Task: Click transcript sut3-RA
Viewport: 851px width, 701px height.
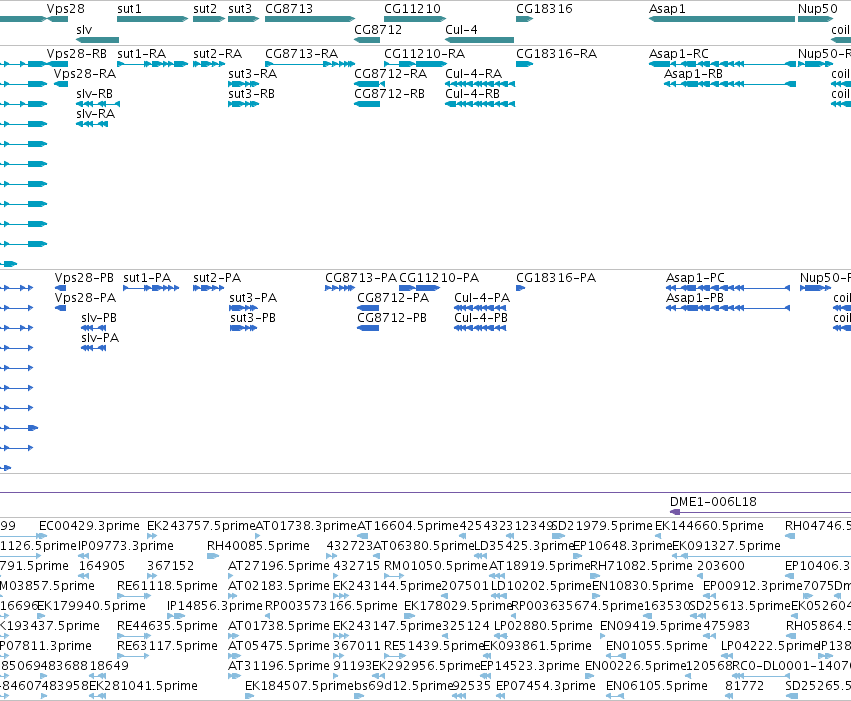Action: (x=252, y=74)
